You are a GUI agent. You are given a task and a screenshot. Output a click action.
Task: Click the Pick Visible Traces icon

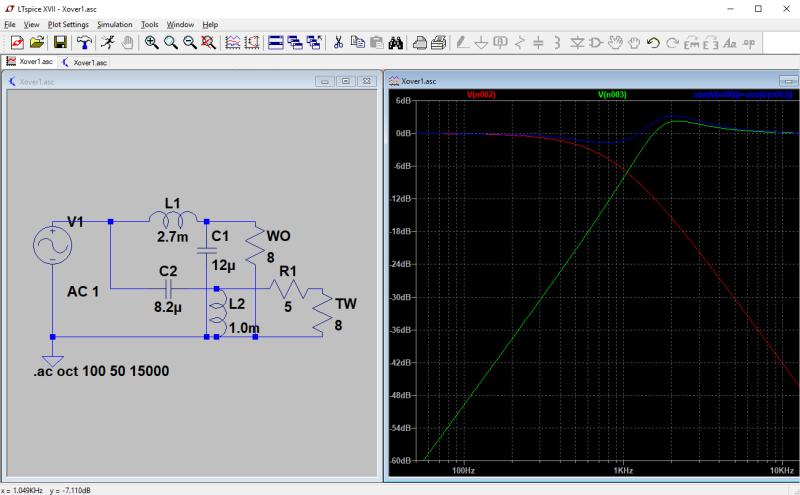[x=233, y=42]
